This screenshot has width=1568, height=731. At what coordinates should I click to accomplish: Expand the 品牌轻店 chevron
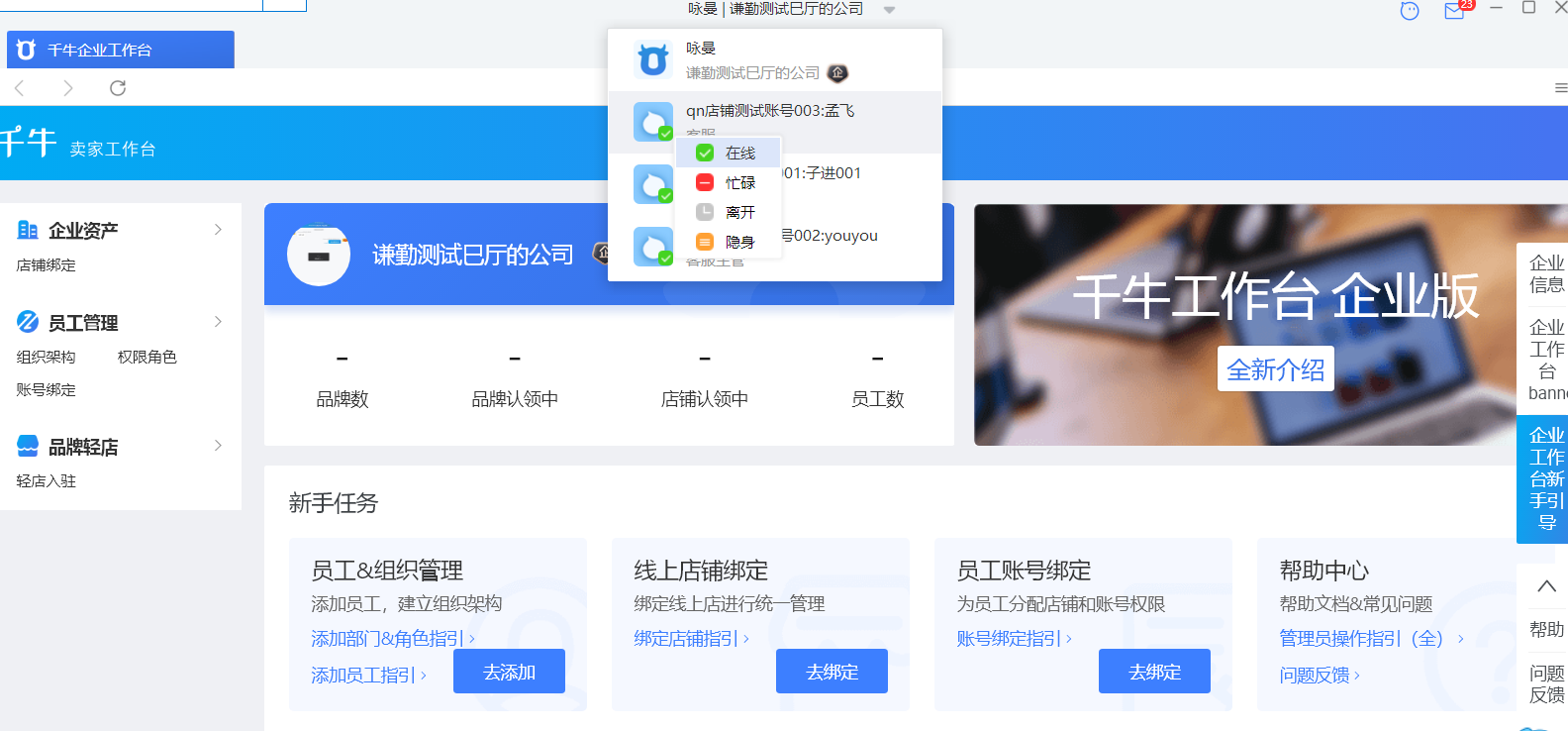click(x=219, y=446)
